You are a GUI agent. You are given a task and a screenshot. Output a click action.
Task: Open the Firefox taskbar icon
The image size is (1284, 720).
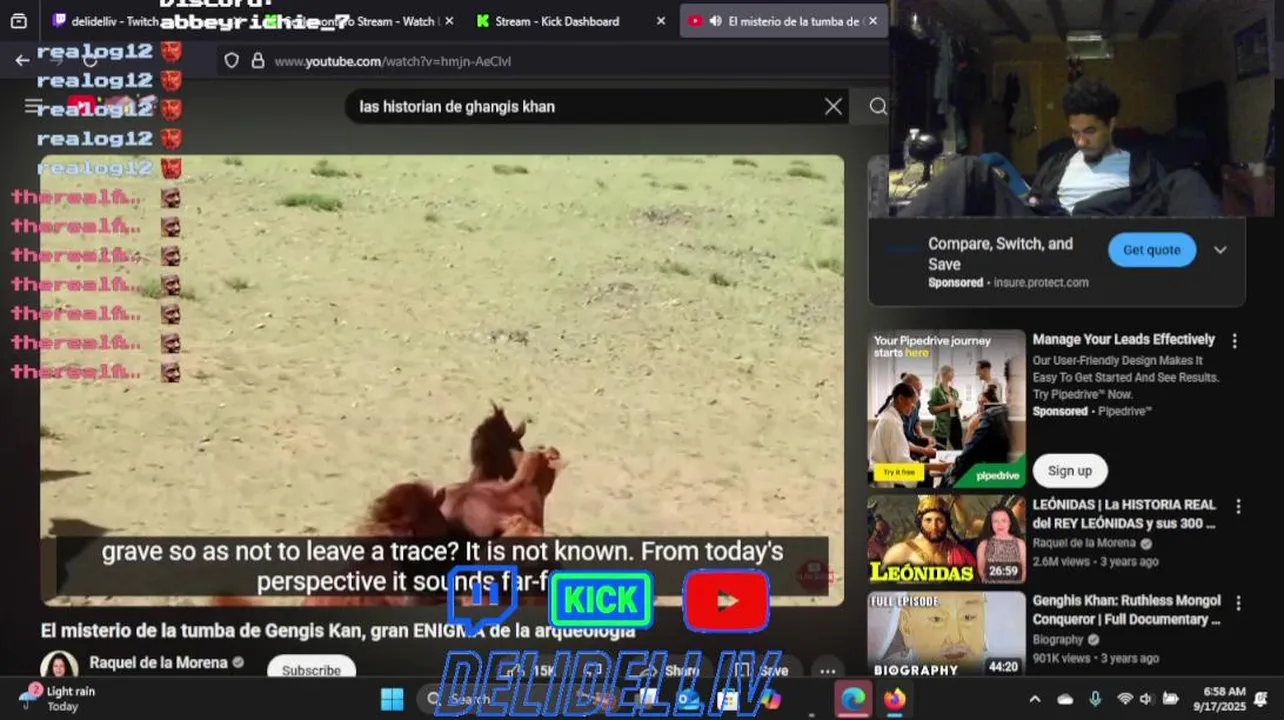click(895, 699)
